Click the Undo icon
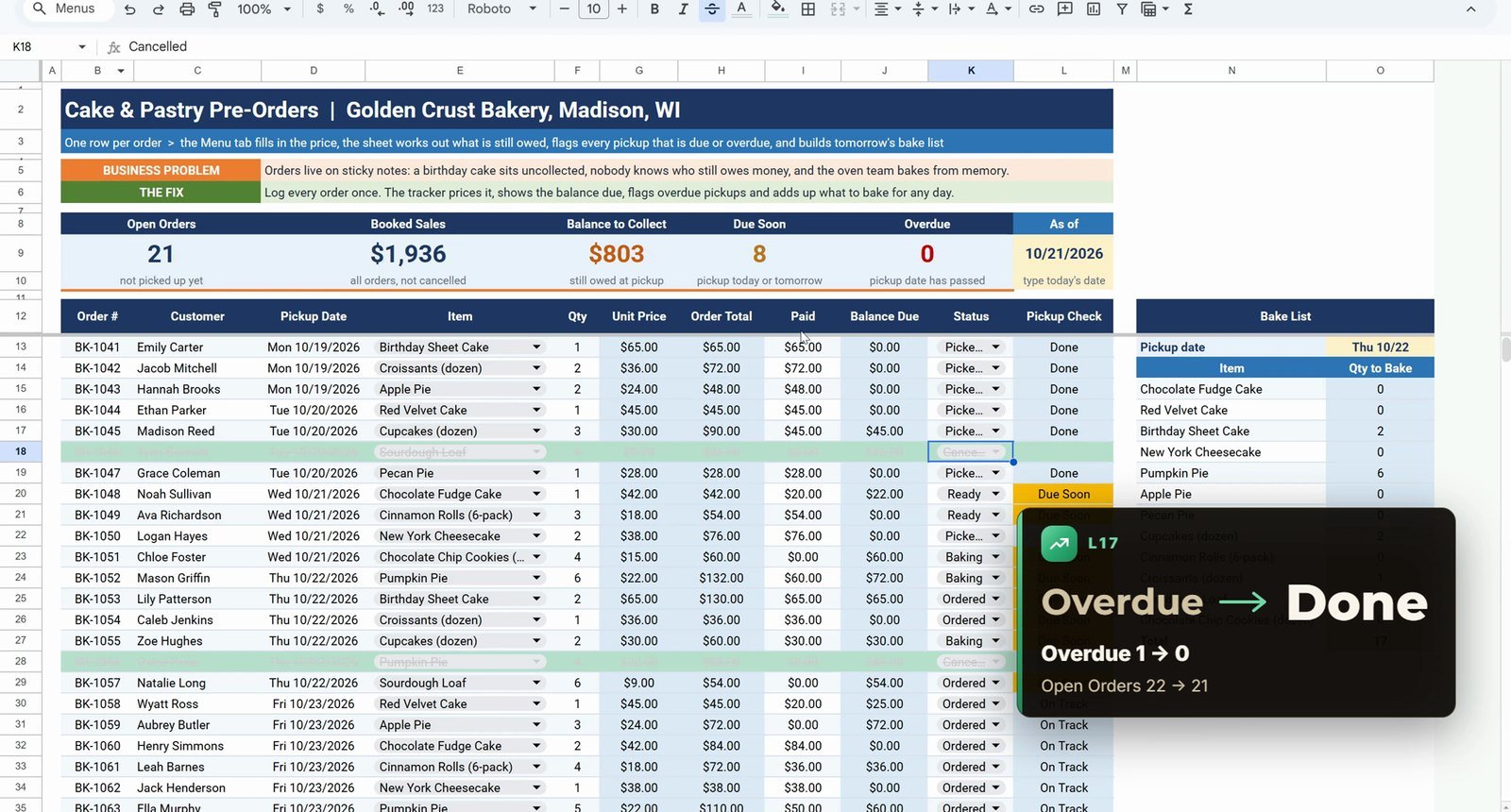This screenshot has height=812, width=1511. (129, 8)
